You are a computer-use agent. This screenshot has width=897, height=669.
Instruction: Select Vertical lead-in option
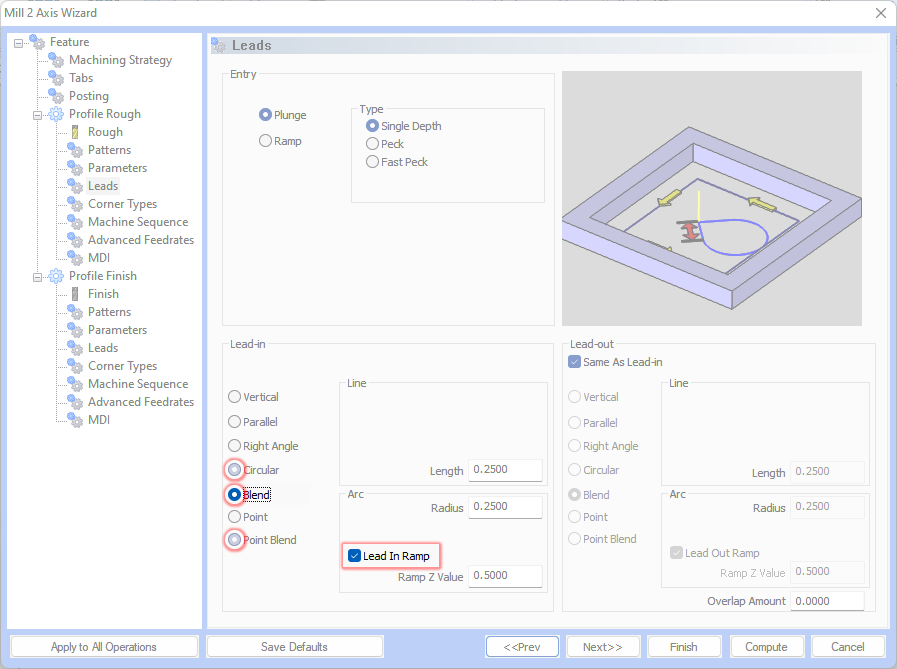coord(235,397)
